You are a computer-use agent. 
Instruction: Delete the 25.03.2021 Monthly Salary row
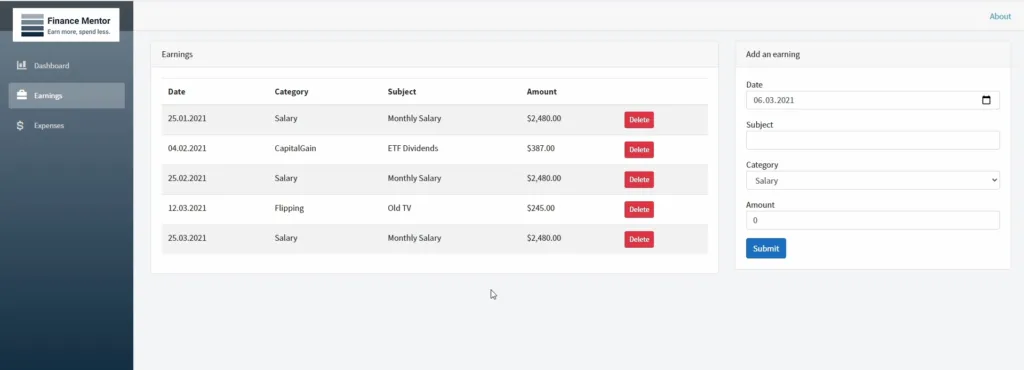coord(639,239)
